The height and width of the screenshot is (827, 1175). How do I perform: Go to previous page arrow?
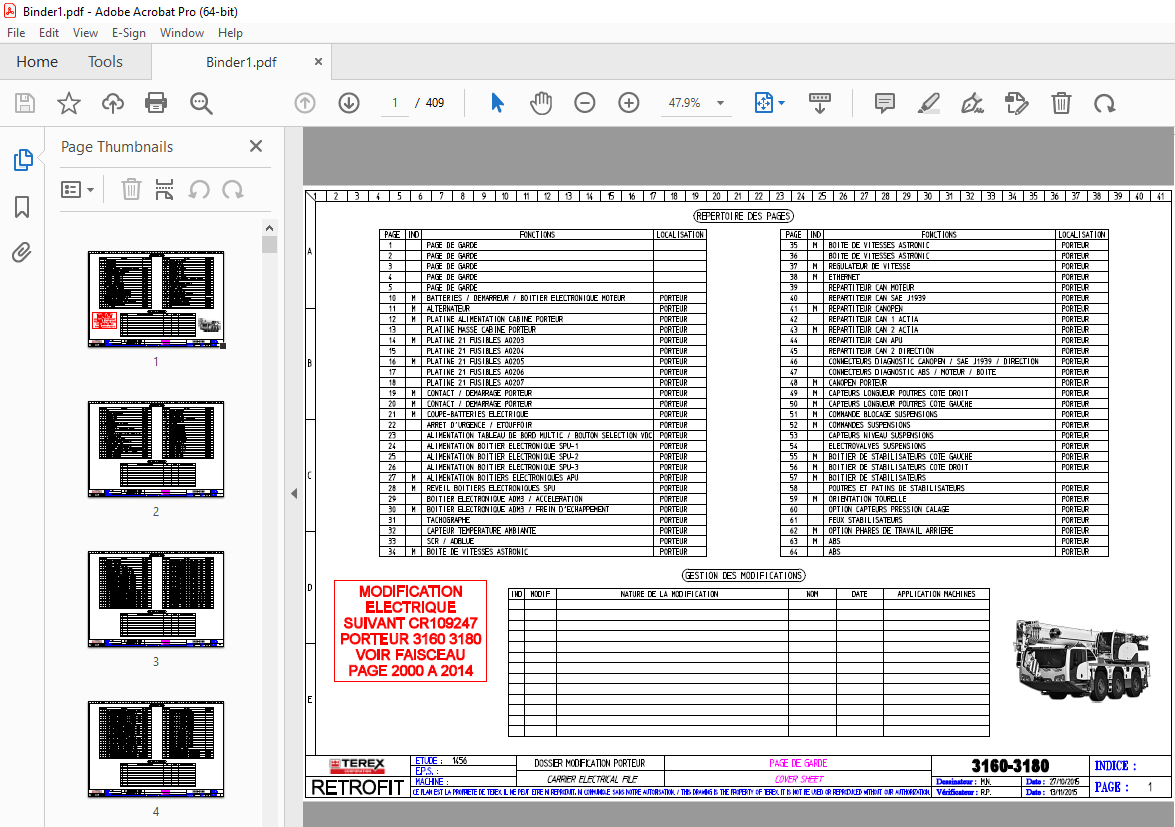click(305, 103)
